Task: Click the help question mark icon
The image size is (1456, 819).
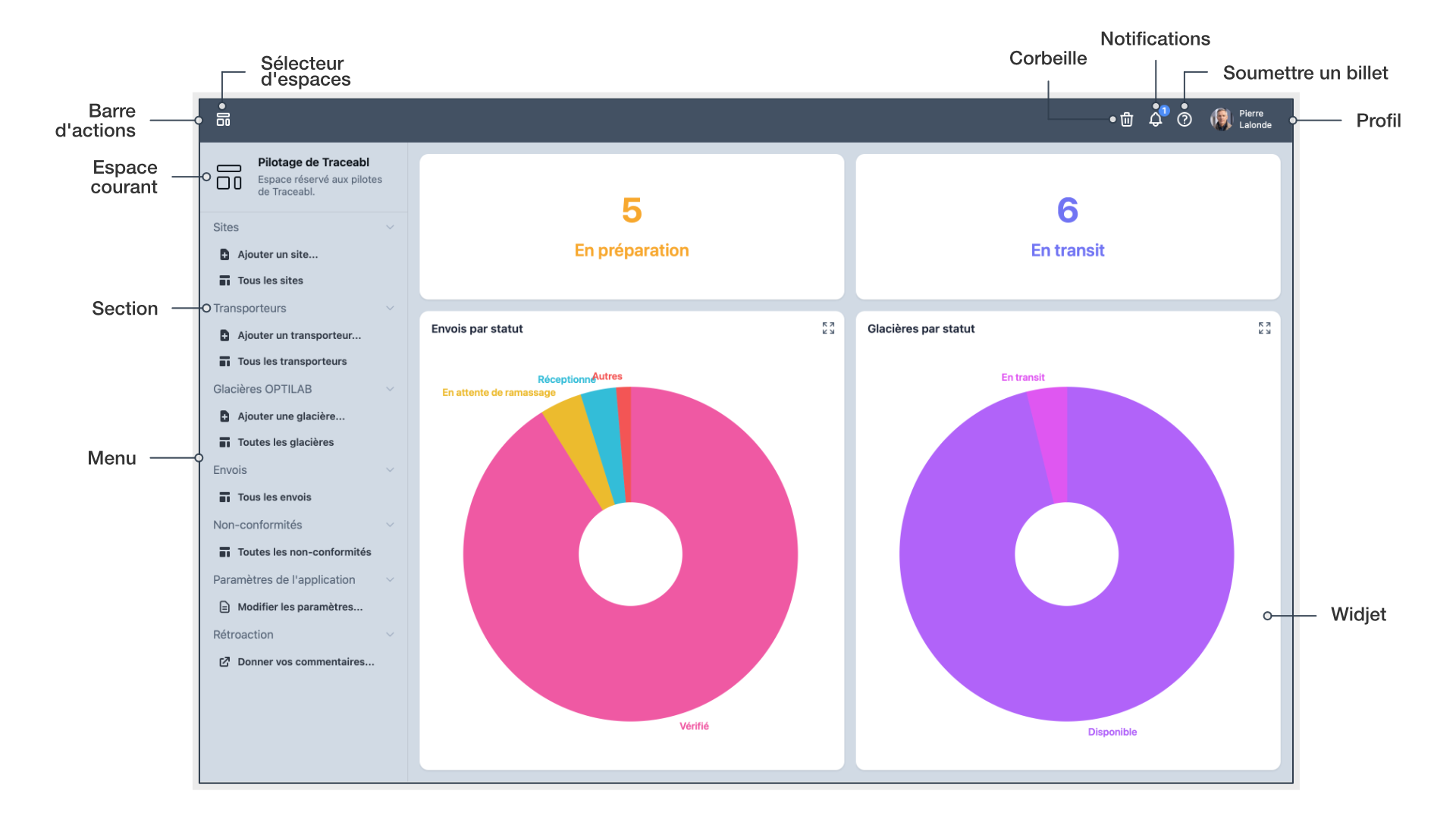Action: click(x=1185, y=120)
